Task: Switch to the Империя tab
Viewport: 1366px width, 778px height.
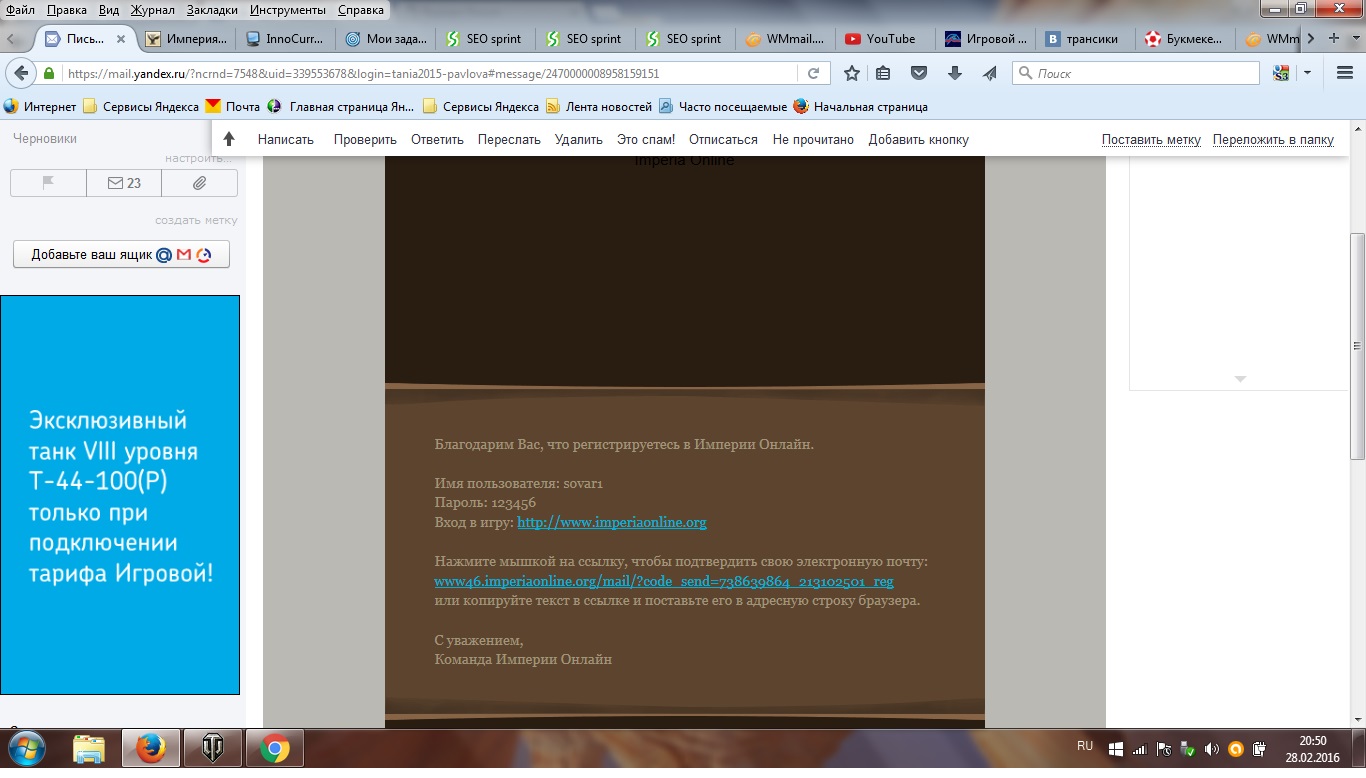Action: click(x=187, y=39)
